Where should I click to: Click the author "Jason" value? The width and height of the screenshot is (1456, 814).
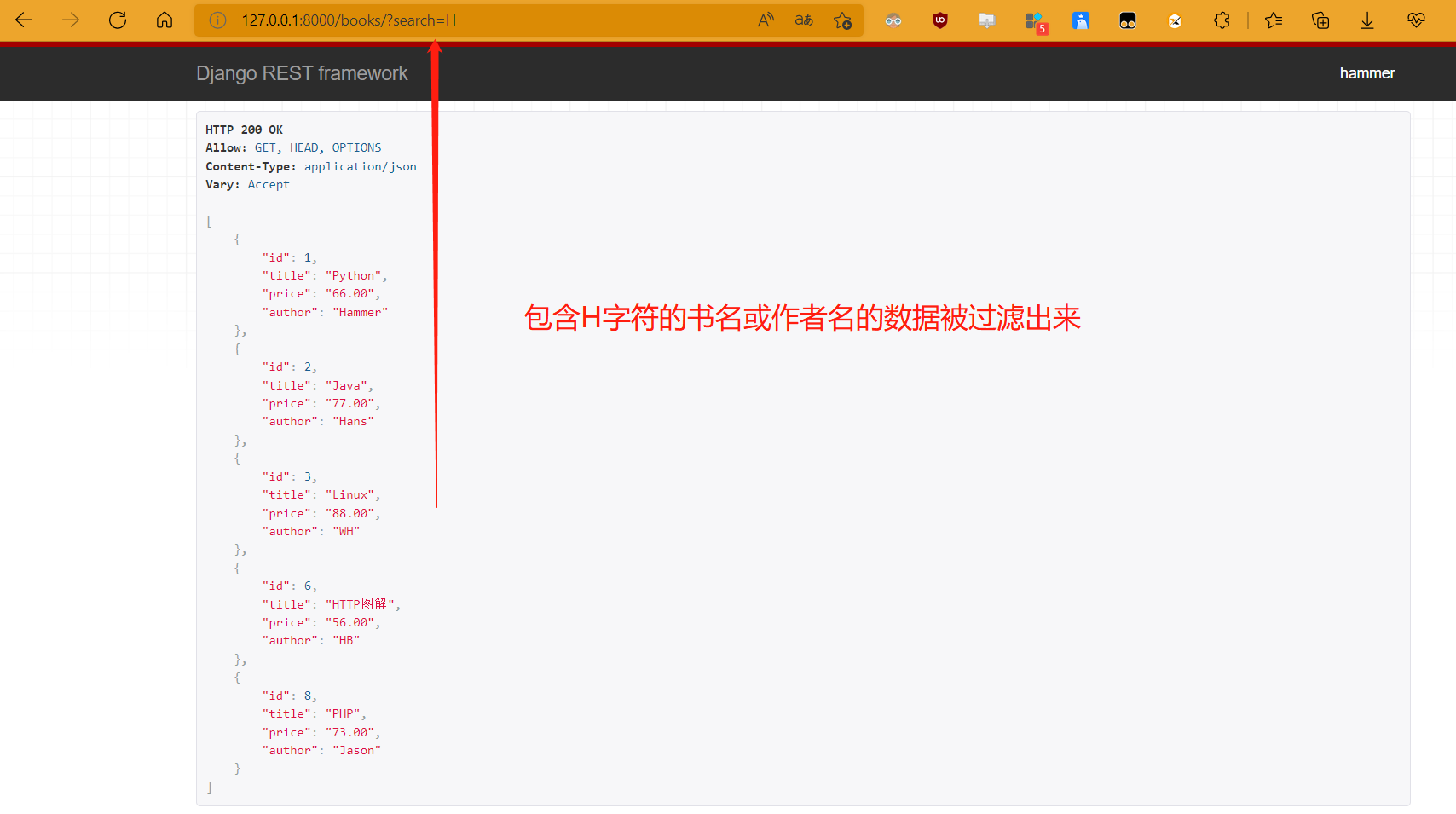tap(356, 750)
